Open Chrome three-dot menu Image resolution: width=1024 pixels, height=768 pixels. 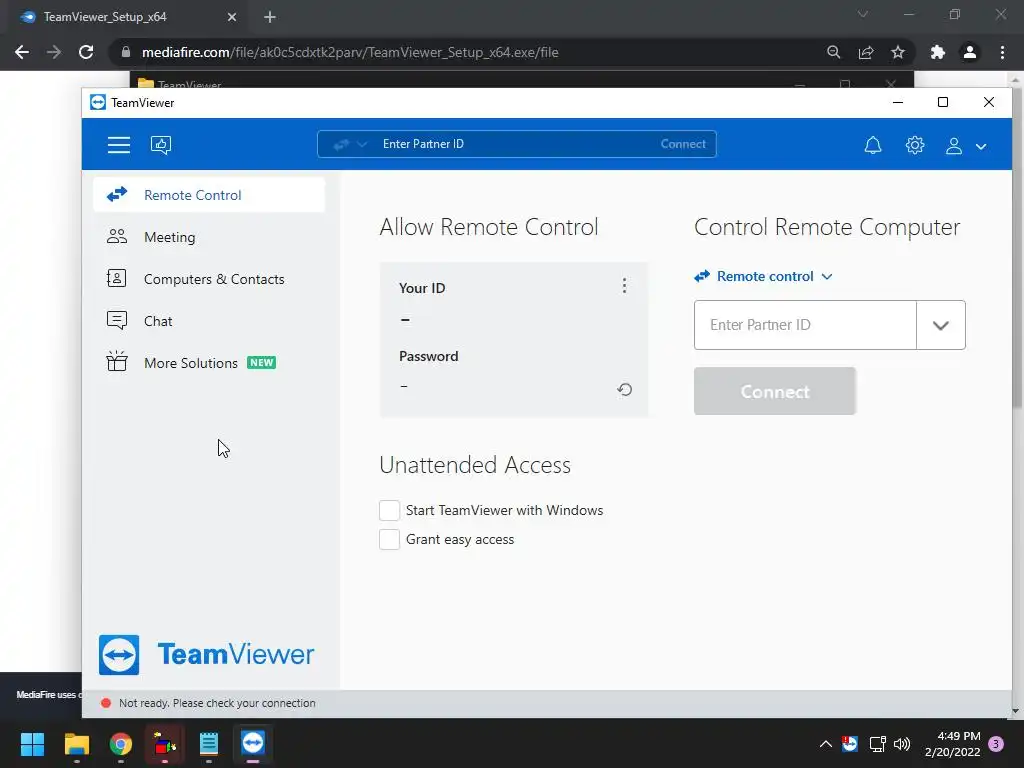coord(1002,52)
